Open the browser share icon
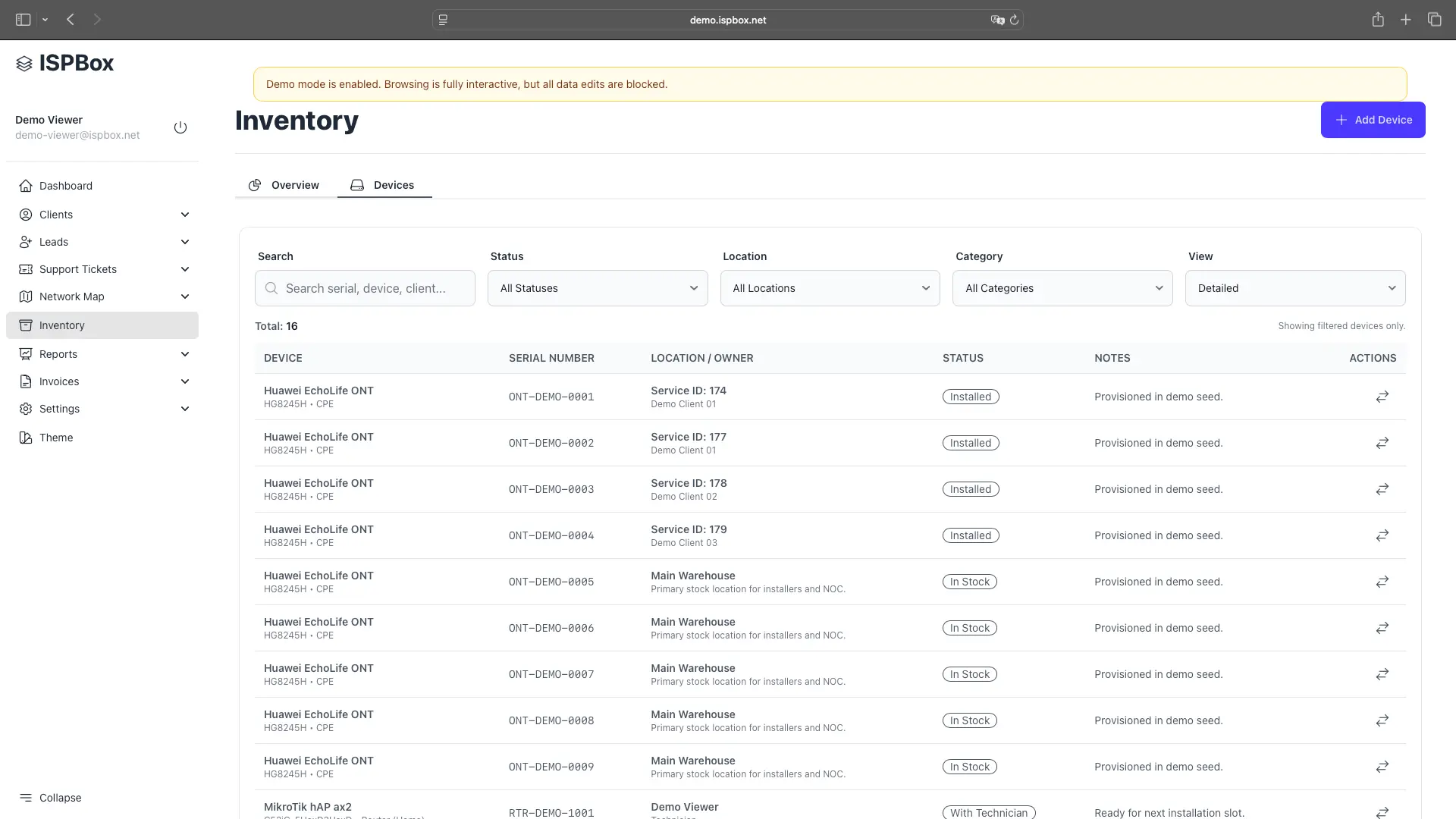The height and width of the screenshot is (819, 1456). tap(1378, 20)
